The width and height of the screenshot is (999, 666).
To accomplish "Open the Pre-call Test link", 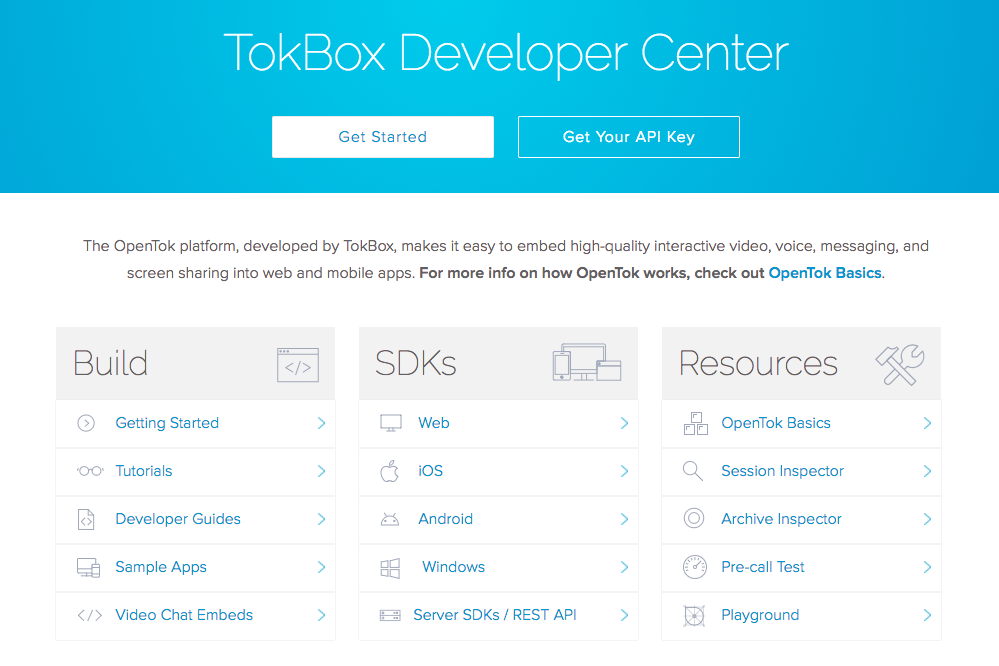I will [763, 567].
